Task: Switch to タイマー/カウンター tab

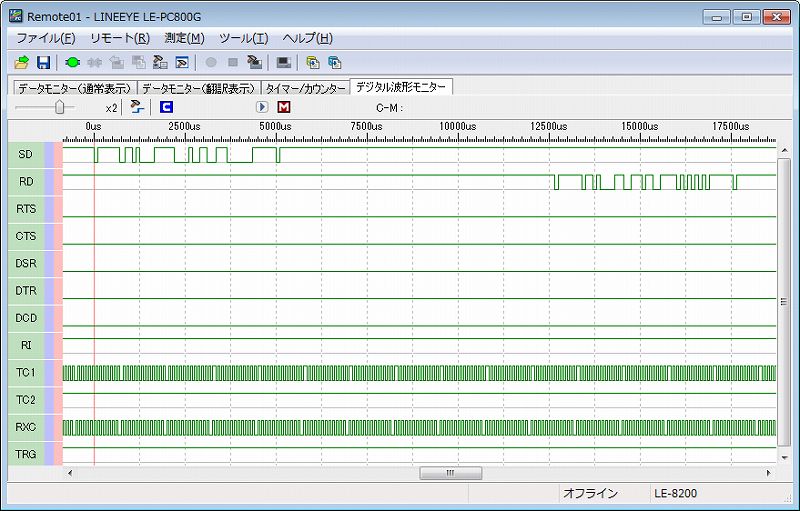Action: [x=305, y=88]
